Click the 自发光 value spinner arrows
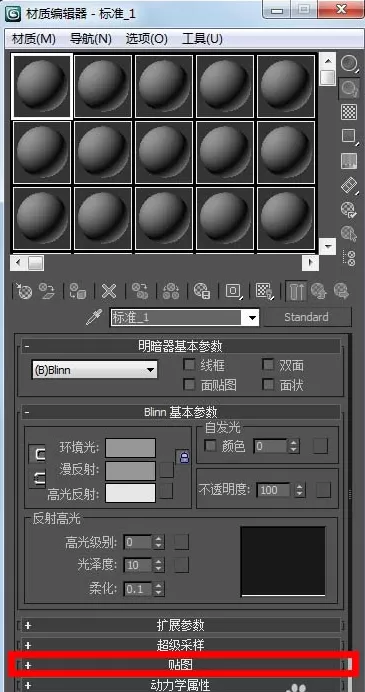The width and height of the screenshot is (365, 692). click(294, 446)
